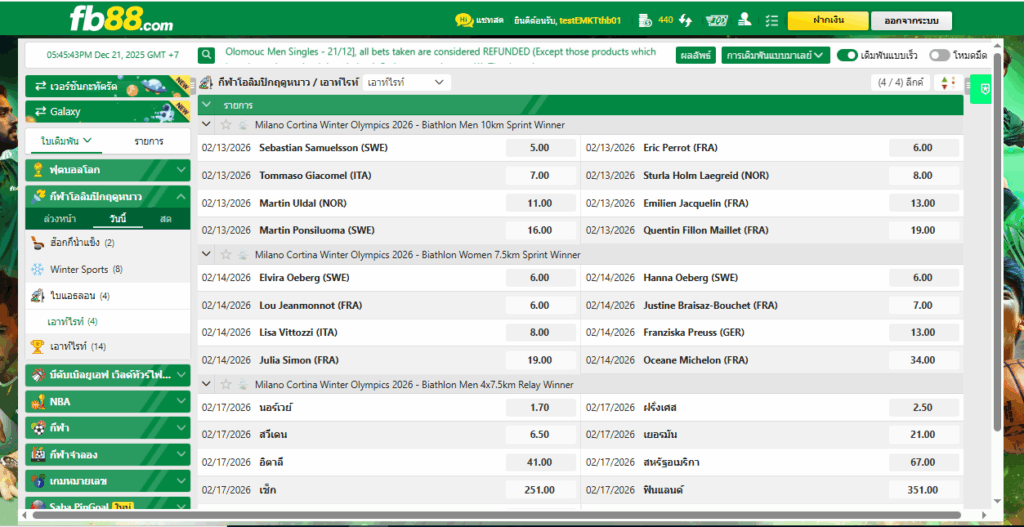Open the เวอร์ชันกะทัดรัด compact version banner

tap(108, 86)
